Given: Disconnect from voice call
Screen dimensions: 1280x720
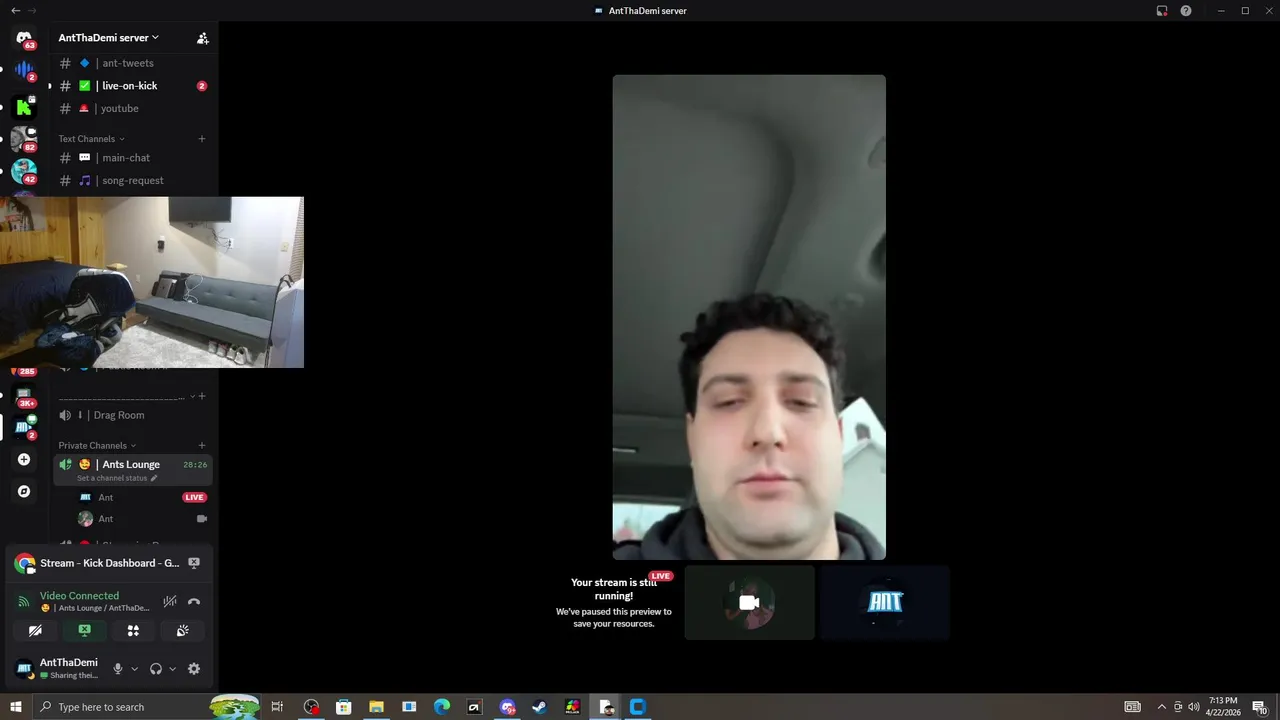Looking at the screenshot, I should click(x=194, y=601).
